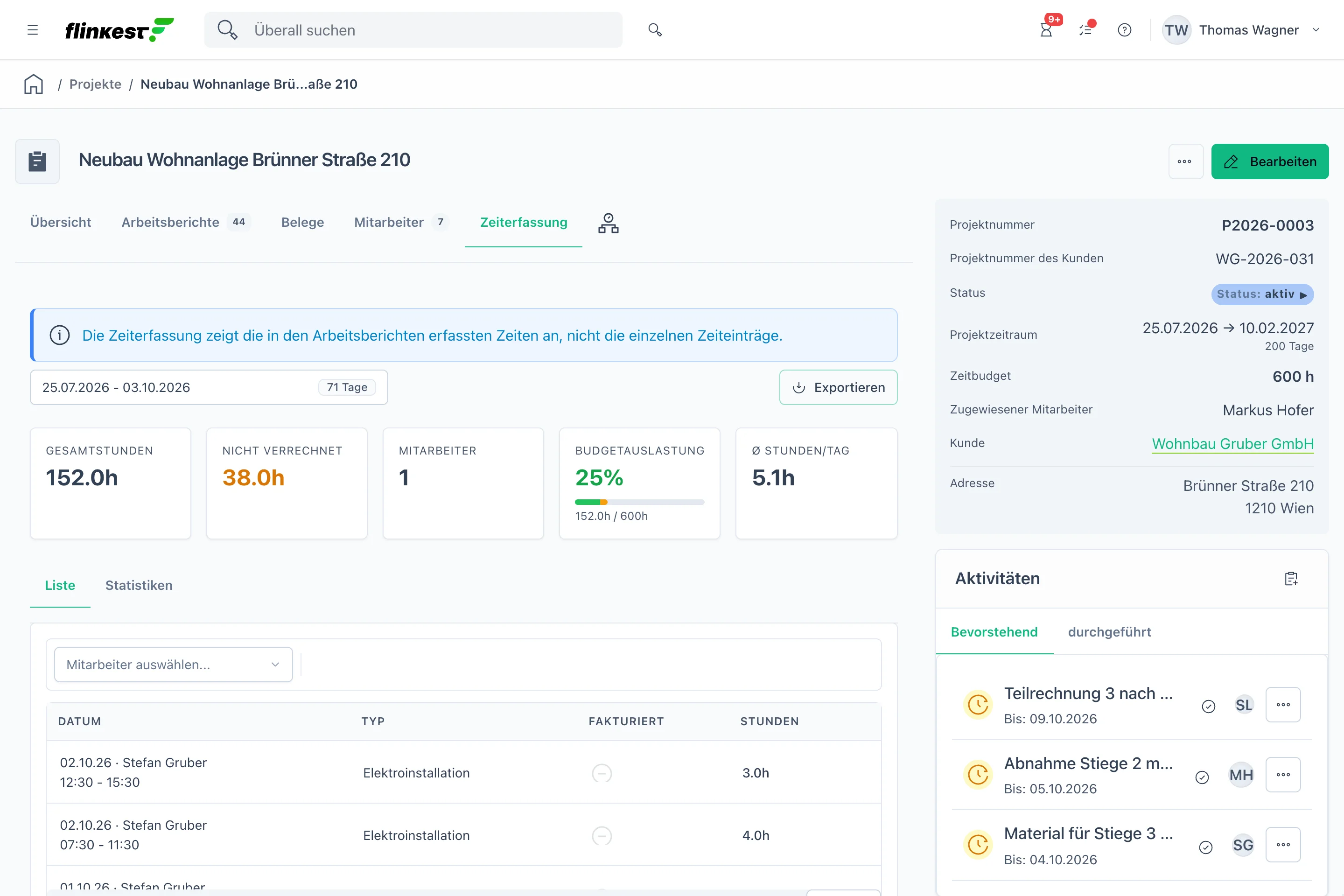Click clock icon of Abnahme Stiege 2 activity

(978, 774)
